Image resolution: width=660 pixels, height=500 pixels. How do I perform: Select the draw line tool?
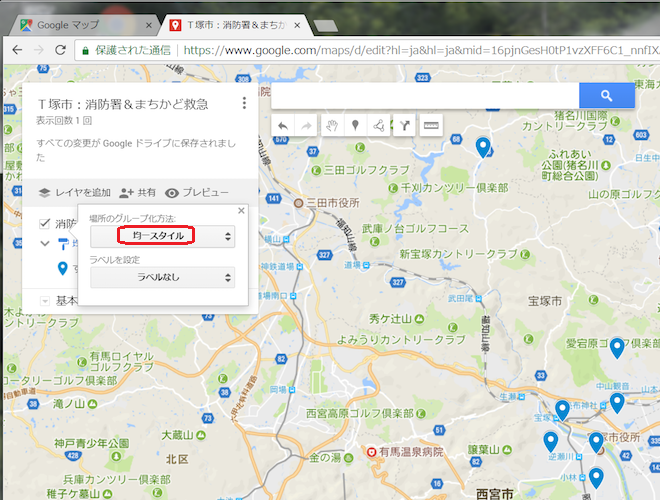[378, 125]
